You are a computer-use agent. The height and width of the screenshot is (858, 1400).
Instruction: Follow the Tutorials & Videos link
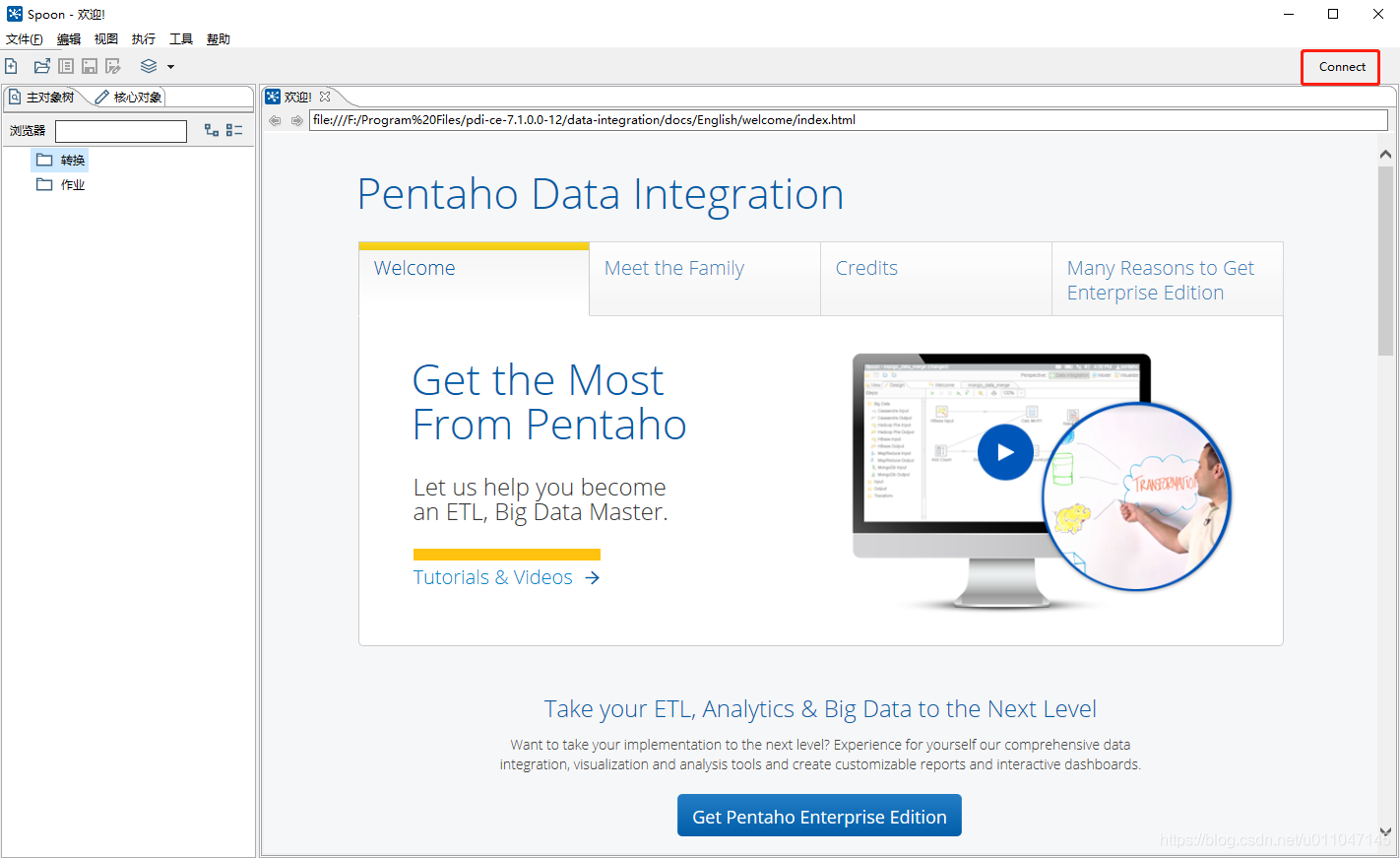pyautogui.click(x=506, y=577)
